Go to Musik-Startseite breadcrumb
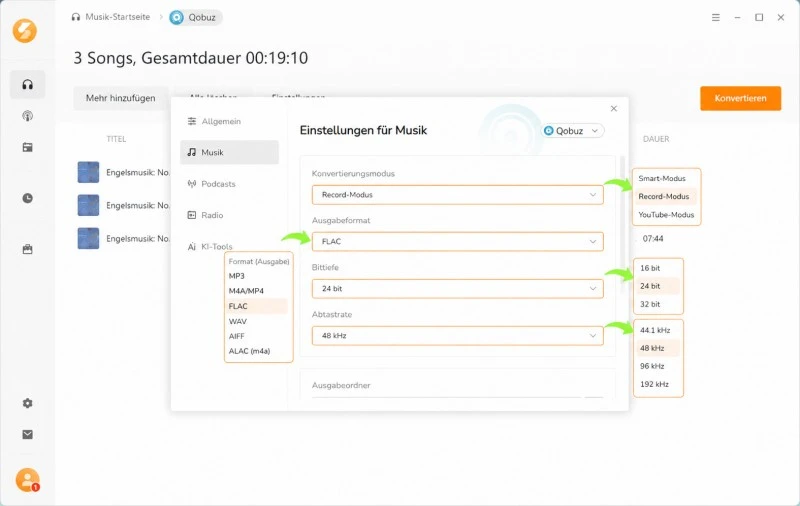The width and height of the screenshot is (800, 506). tap(111, 17)
